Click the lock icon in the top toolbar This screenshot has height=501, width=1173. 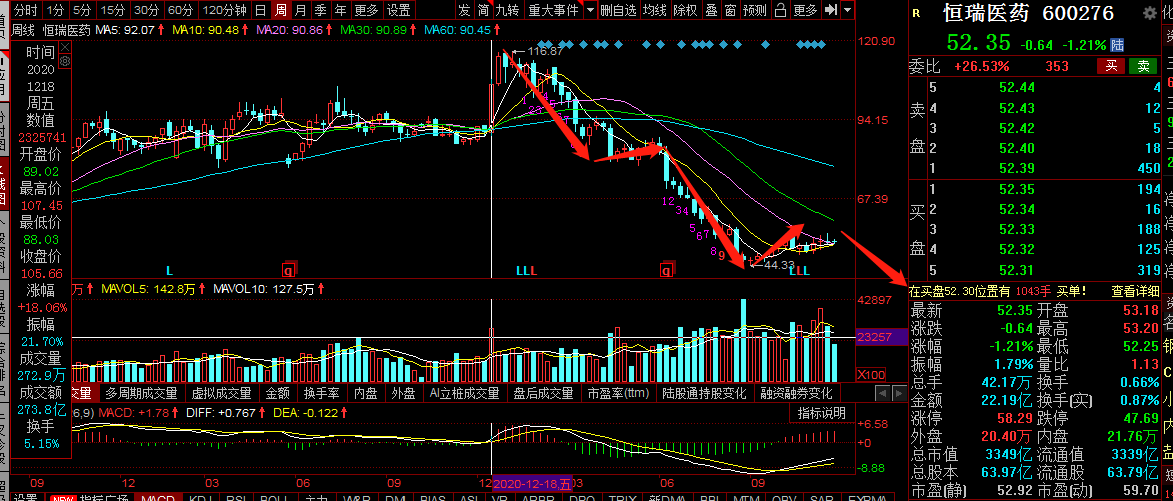780,10
